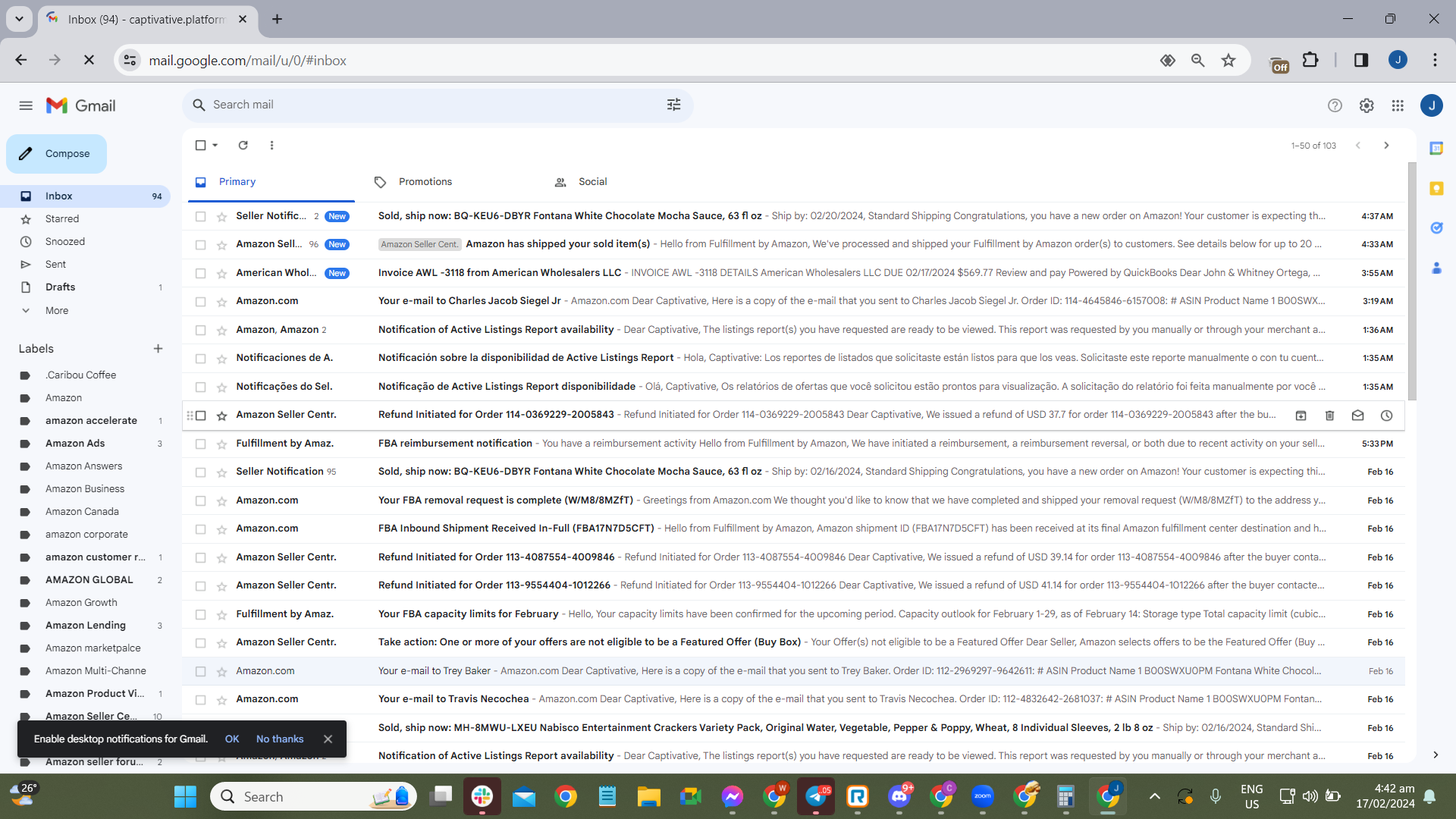Viewport: 1456px width, 819px height.
Task: Star the FBA removal request email
Action: pyautogui.click(x=221, y=500)
